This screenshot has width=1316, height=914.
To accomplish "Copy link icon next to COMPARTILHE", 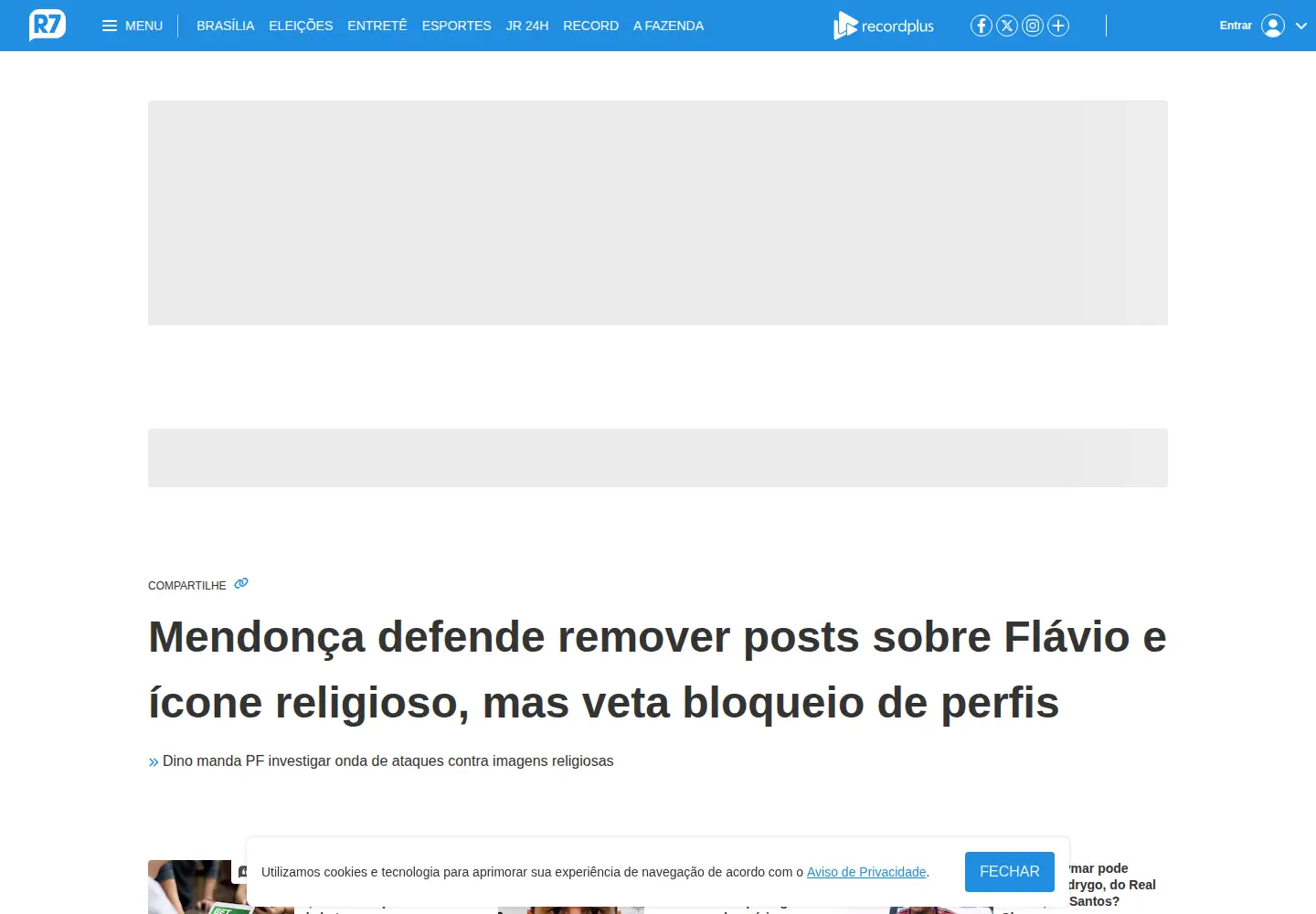I will click(241, 583).
